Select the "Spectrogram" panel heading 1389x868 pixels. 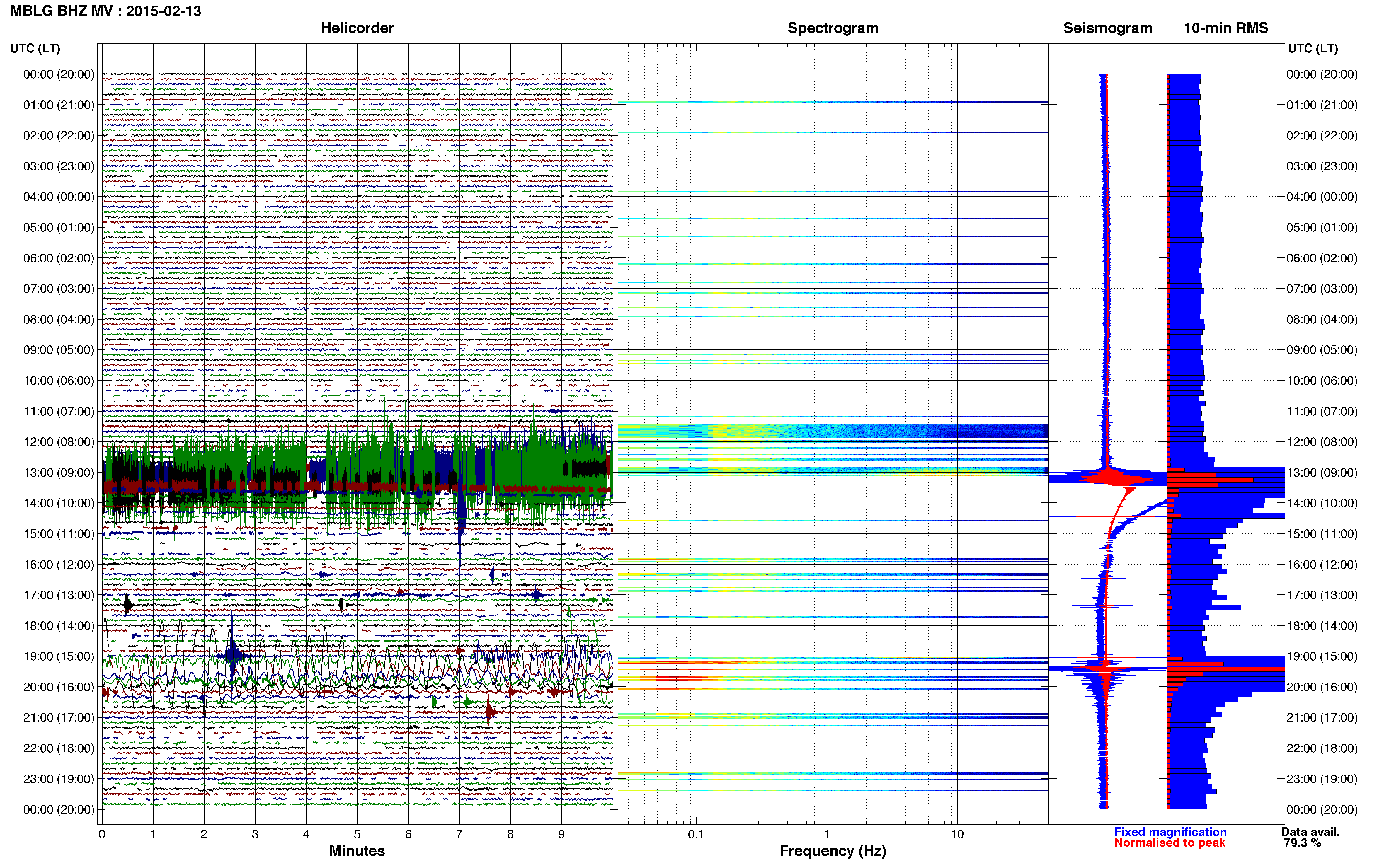click(x=833, y=28)
